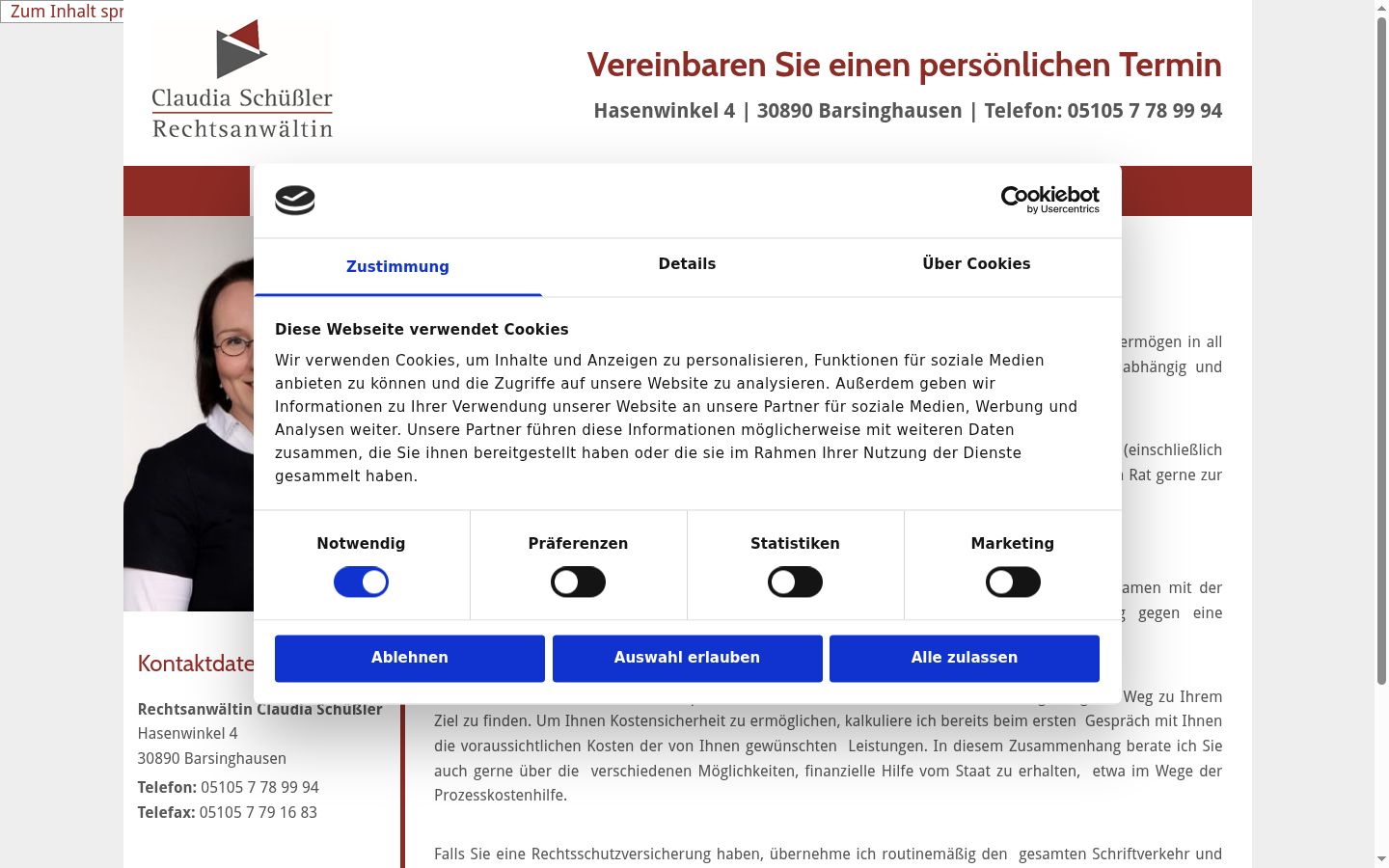Click sidebar text Rechtsanwältin Claudia Schüßler

tap(259, 709)
